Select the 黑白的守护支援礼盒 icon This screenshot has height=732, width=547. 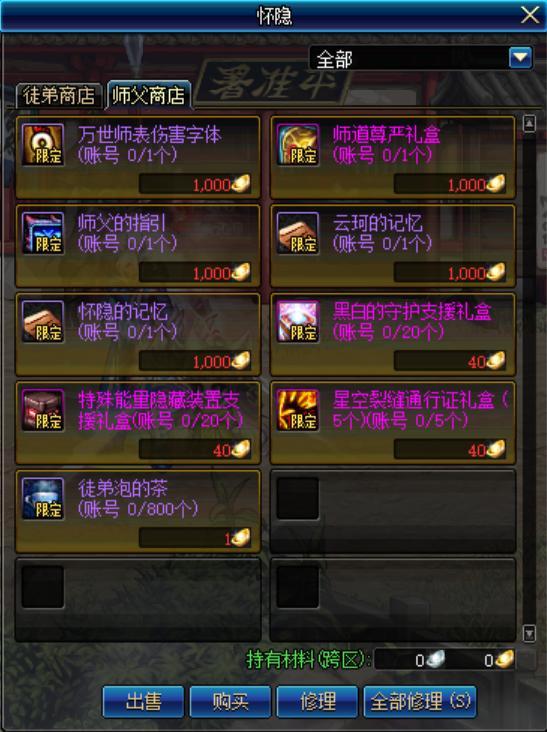pos(298,322)
